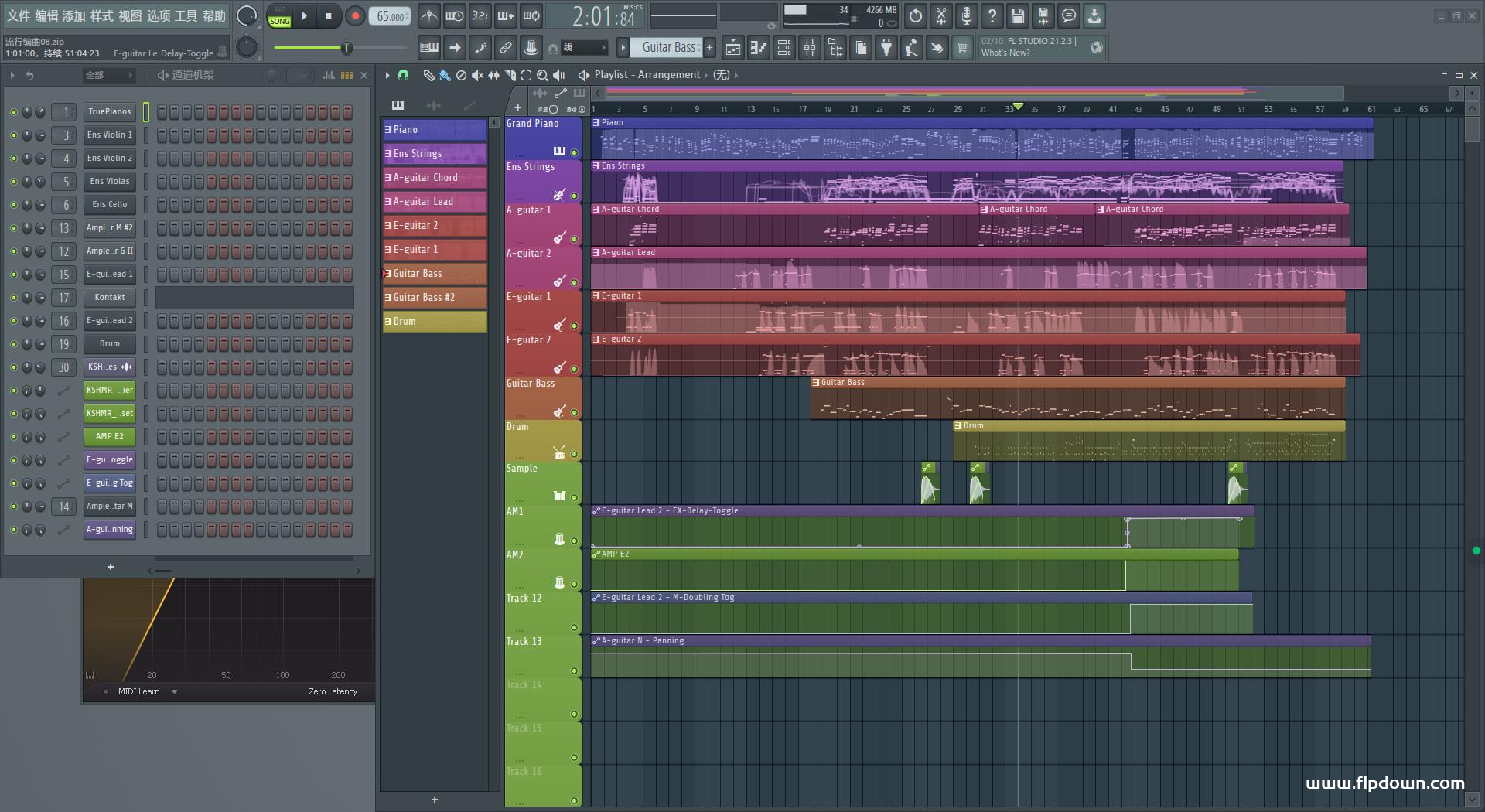The height and width of the screenshot is (812, 1485).
Task: Open the plugin picker plug icon
Action: [886, 48]
